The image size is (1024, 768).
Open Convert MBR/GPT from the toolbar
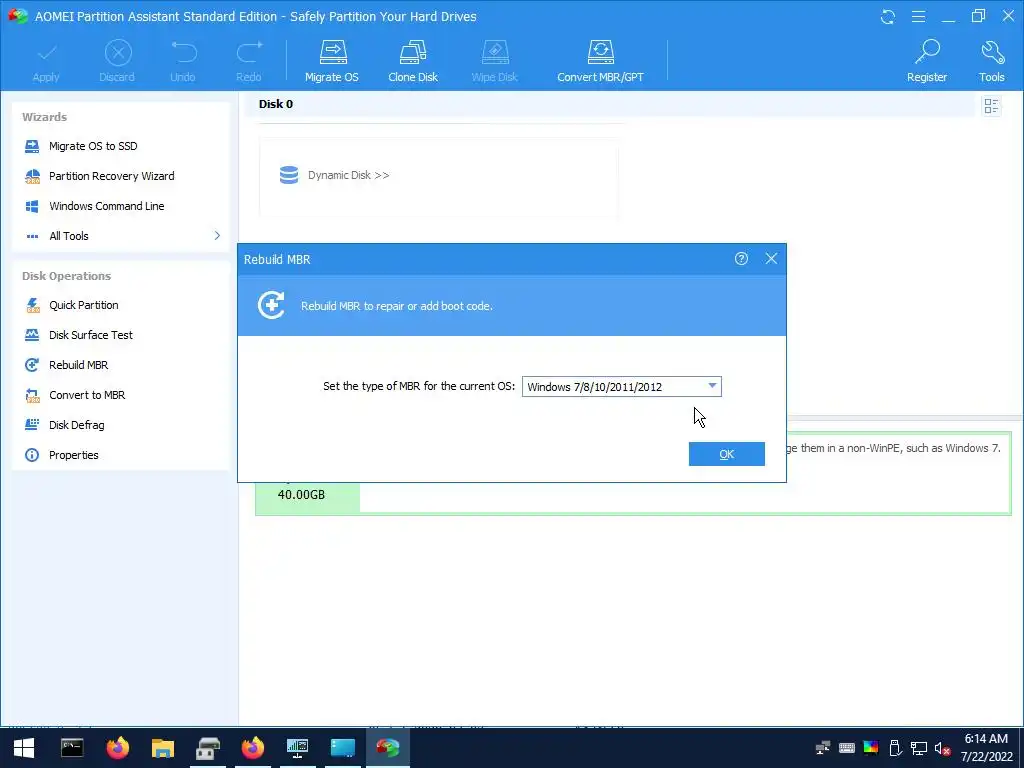click(x=600, y=61)
